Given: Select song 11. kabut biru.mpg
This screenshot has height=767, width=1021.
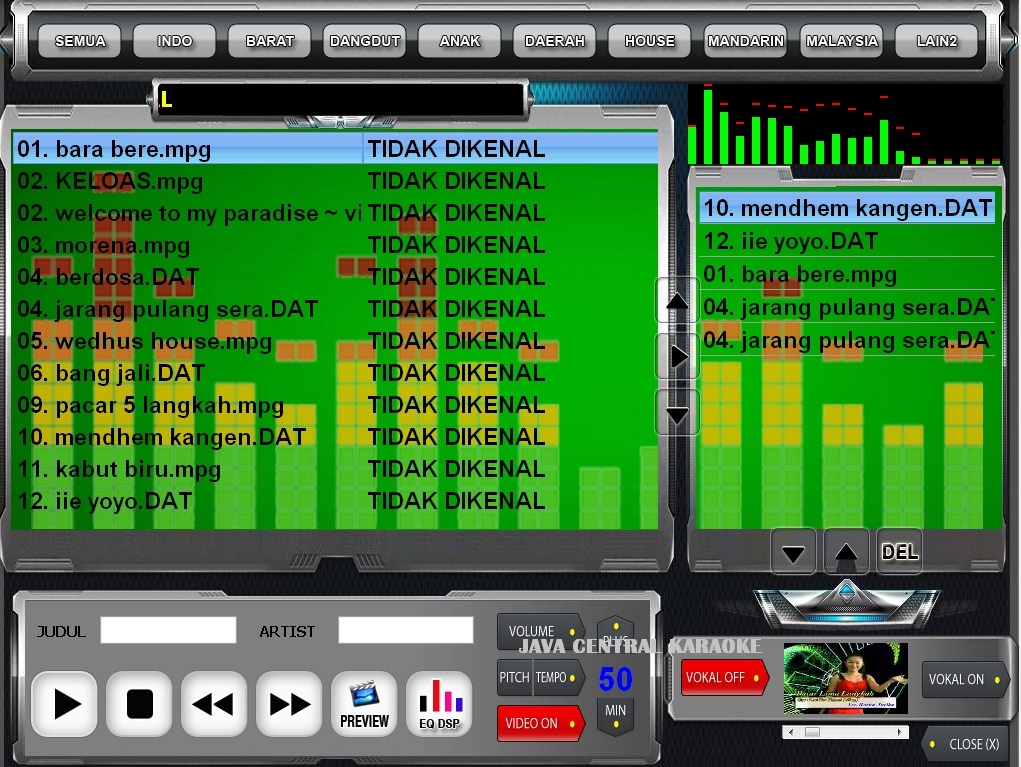Looking at the screenshot, I should 335,469.
